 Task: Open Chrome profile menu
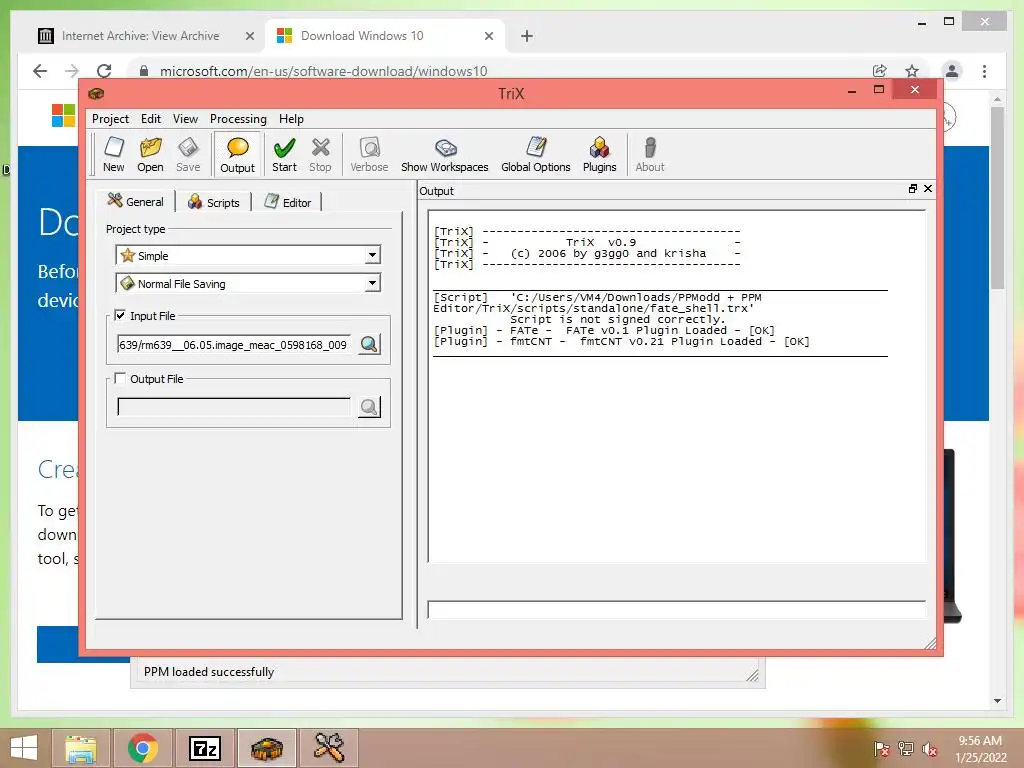pos(952,71)
